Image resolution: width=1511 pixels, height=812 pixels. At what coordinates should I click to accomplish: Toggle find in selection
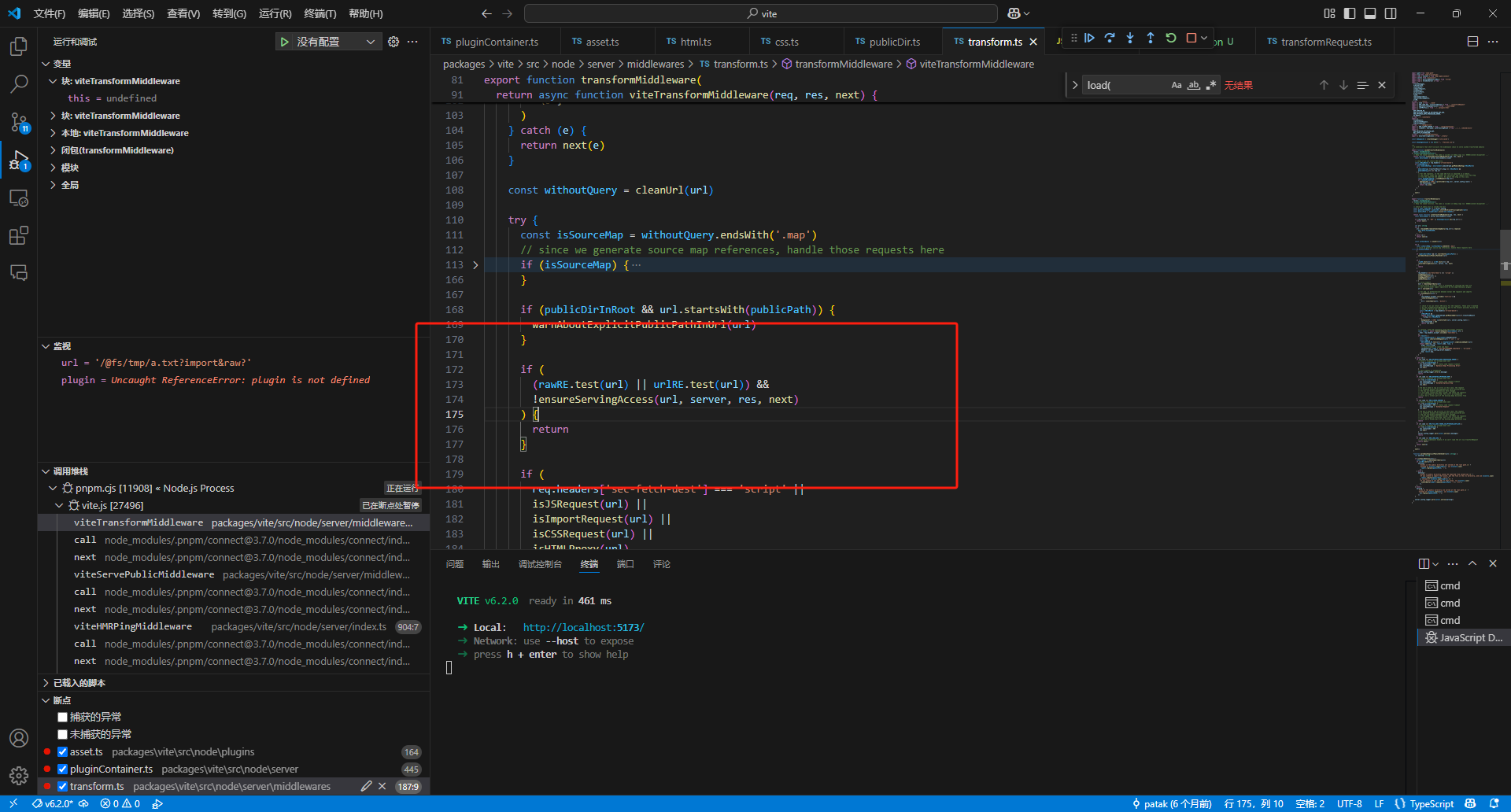[x=1362, y=85]
